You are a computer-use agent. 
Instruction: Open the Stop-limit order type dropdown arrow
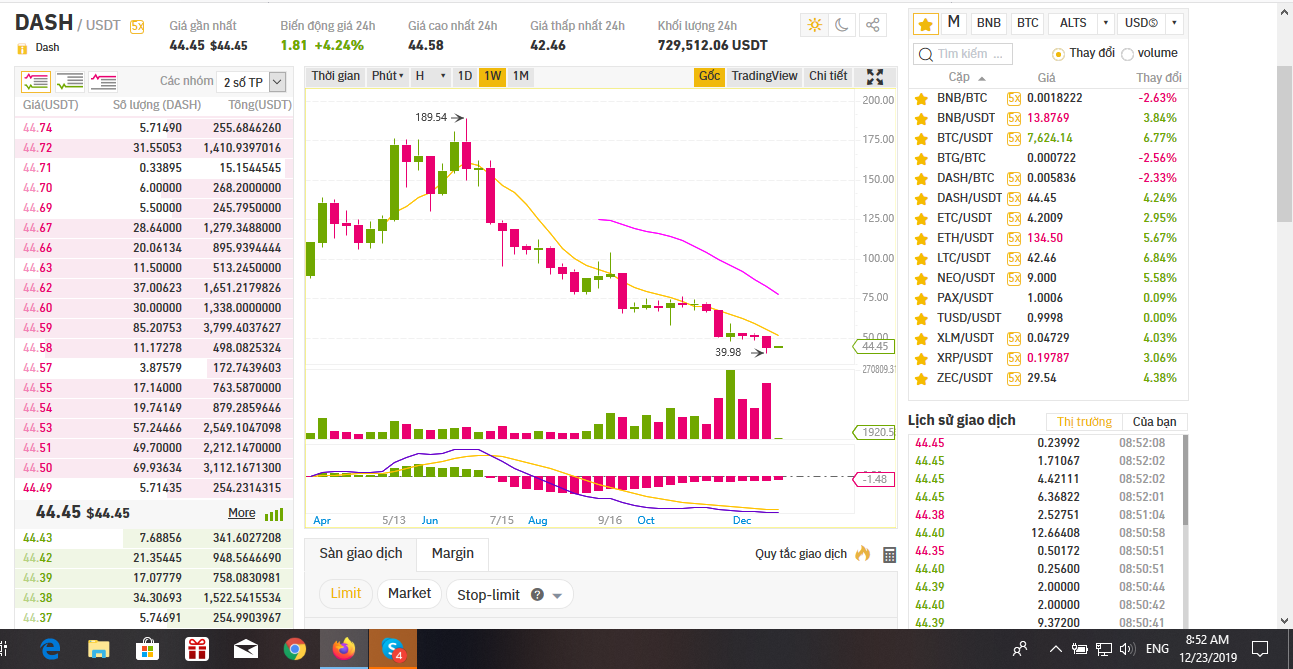pyautogui.click(x=557, y=595)
